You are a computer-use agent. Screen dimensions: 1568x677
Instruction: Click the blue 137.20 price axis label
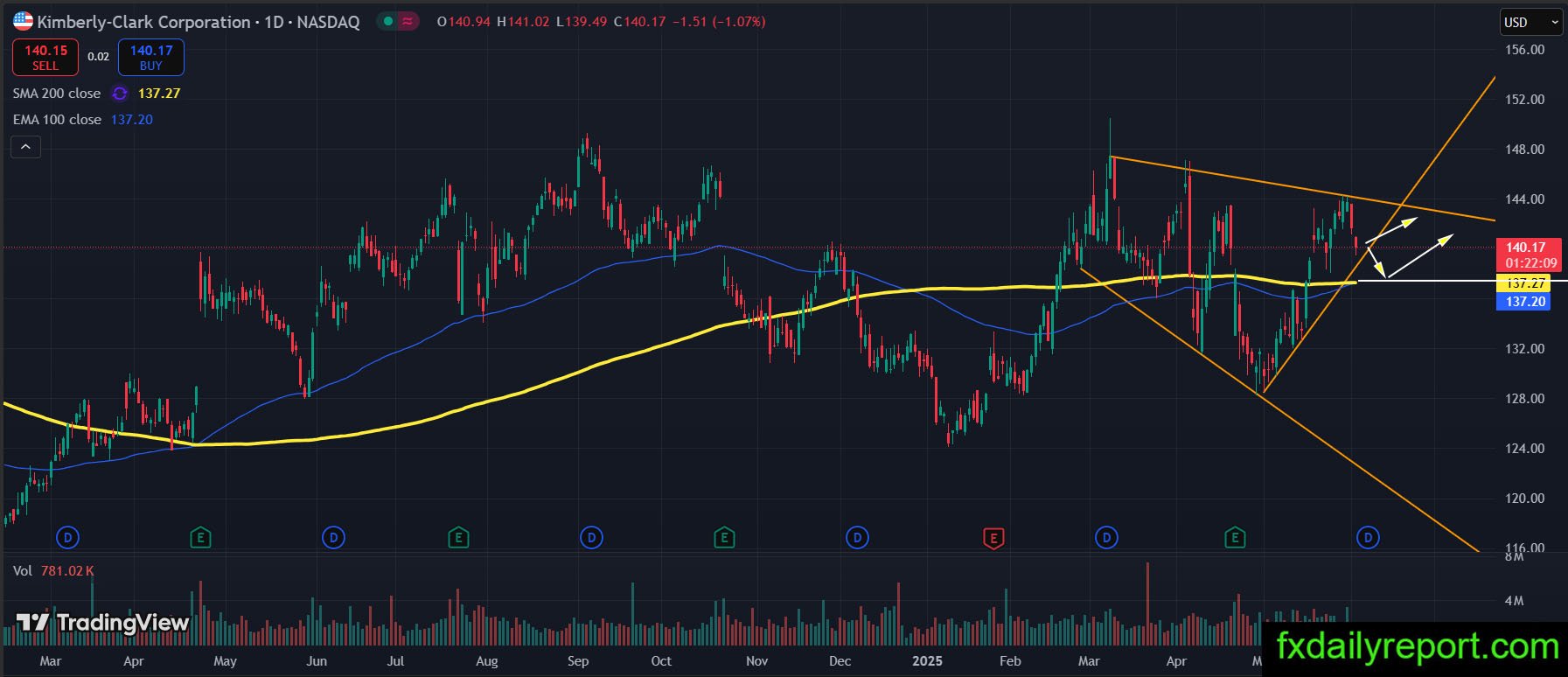1525,302
